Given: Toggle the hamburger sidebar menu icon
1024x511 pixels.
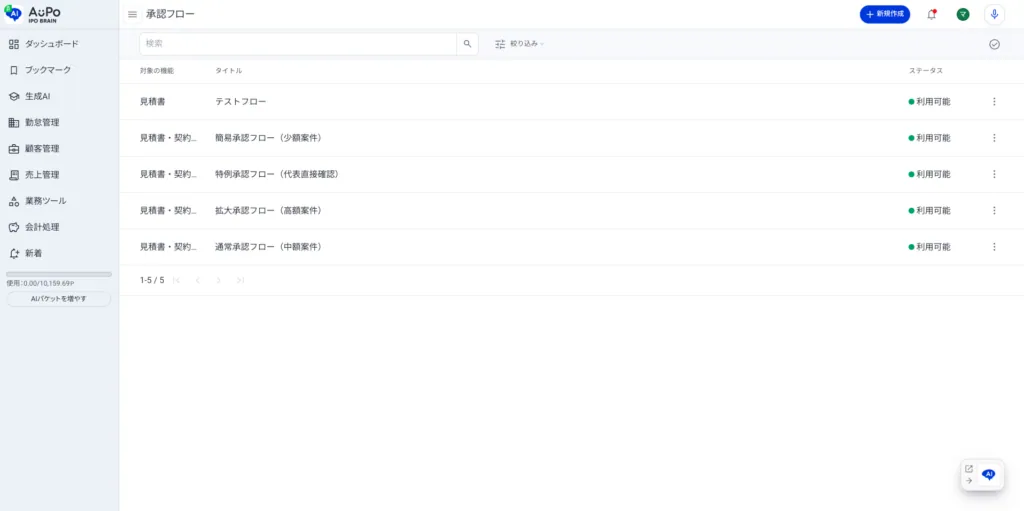Looking at the screenshot, I should tap(133, 14).
